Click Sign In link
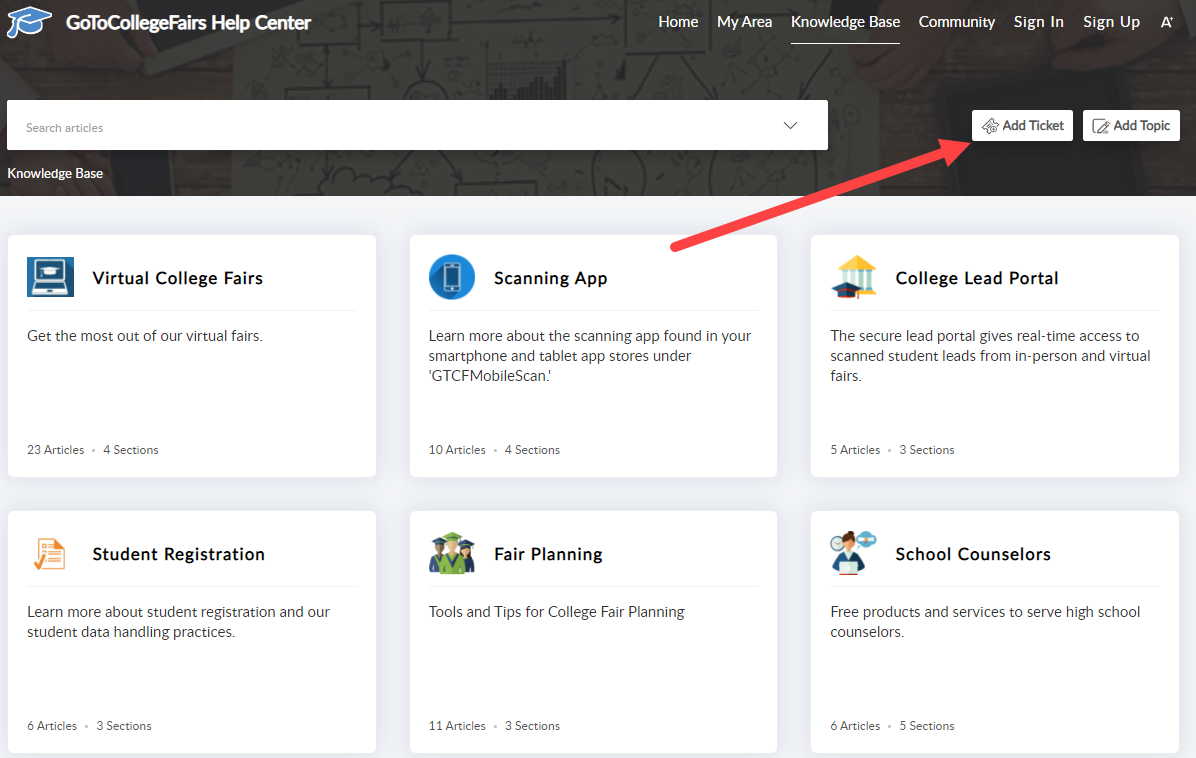 pyautogui.click(x=1038, y=22)
